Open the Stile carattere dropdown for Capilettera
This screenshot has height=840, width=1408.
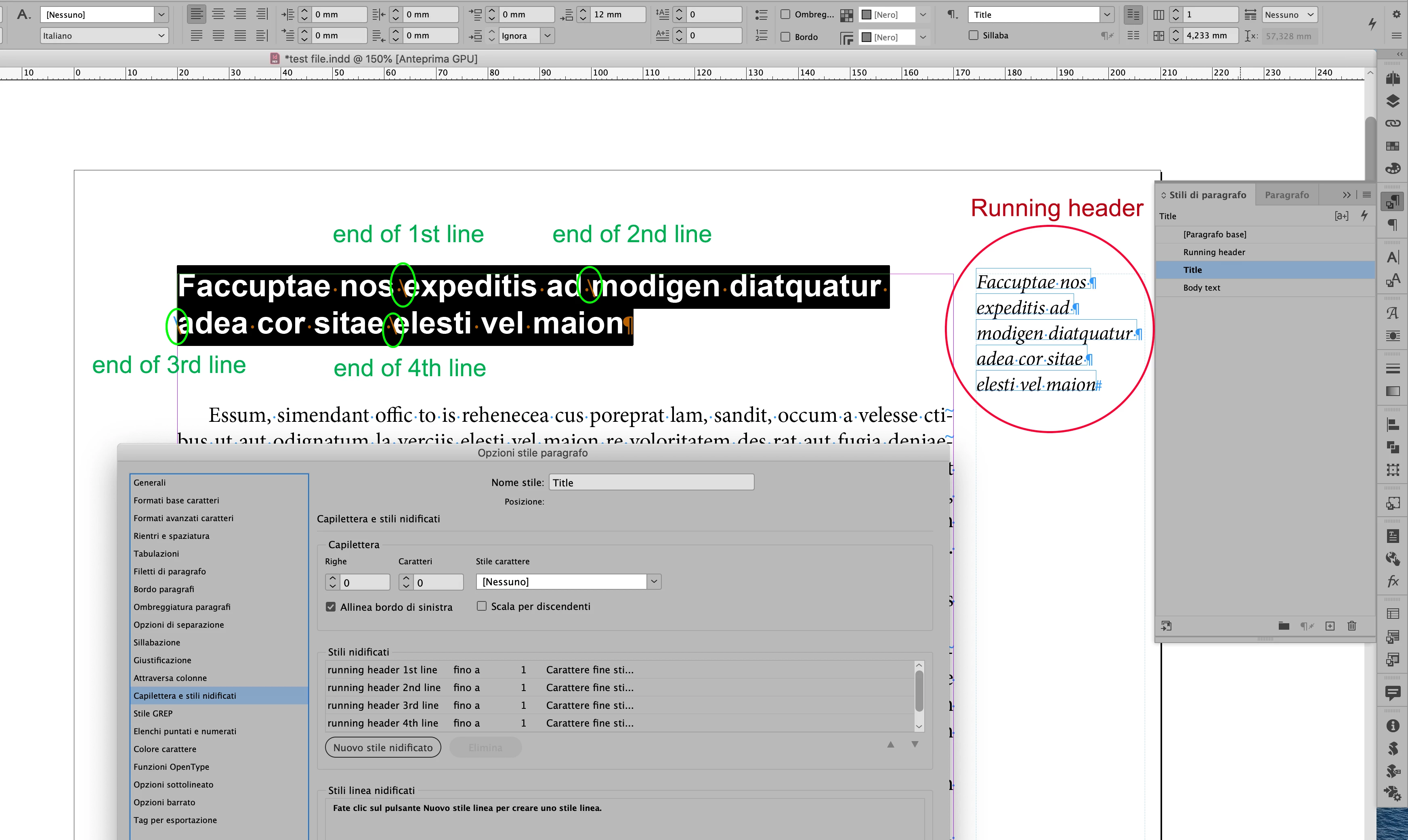click(x=654, y=581)
